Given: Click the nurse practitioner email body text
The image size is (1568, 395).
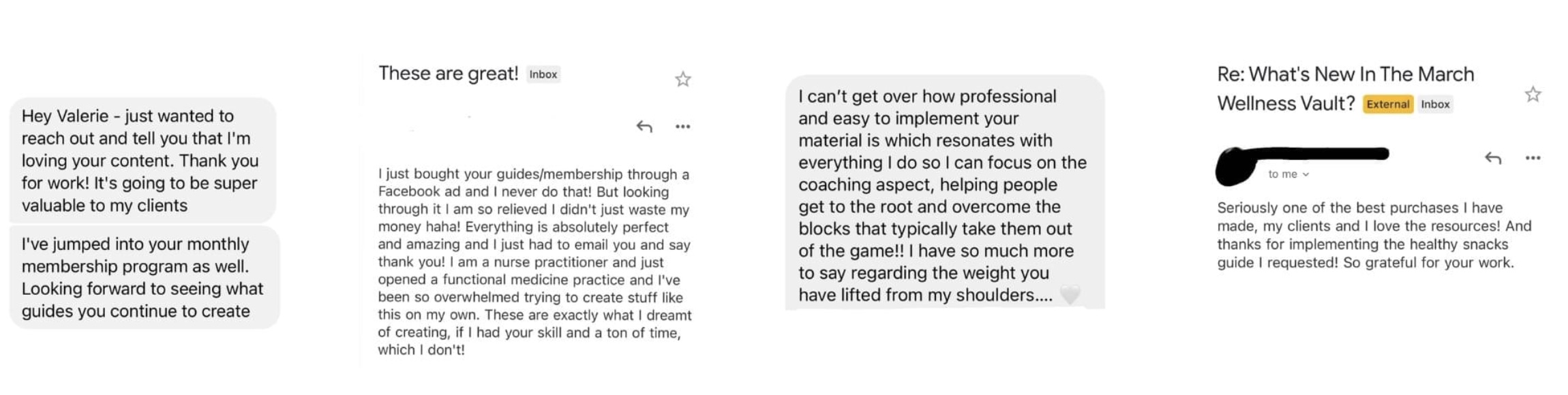Looking at the screenshot, I should tap(534, 262).
